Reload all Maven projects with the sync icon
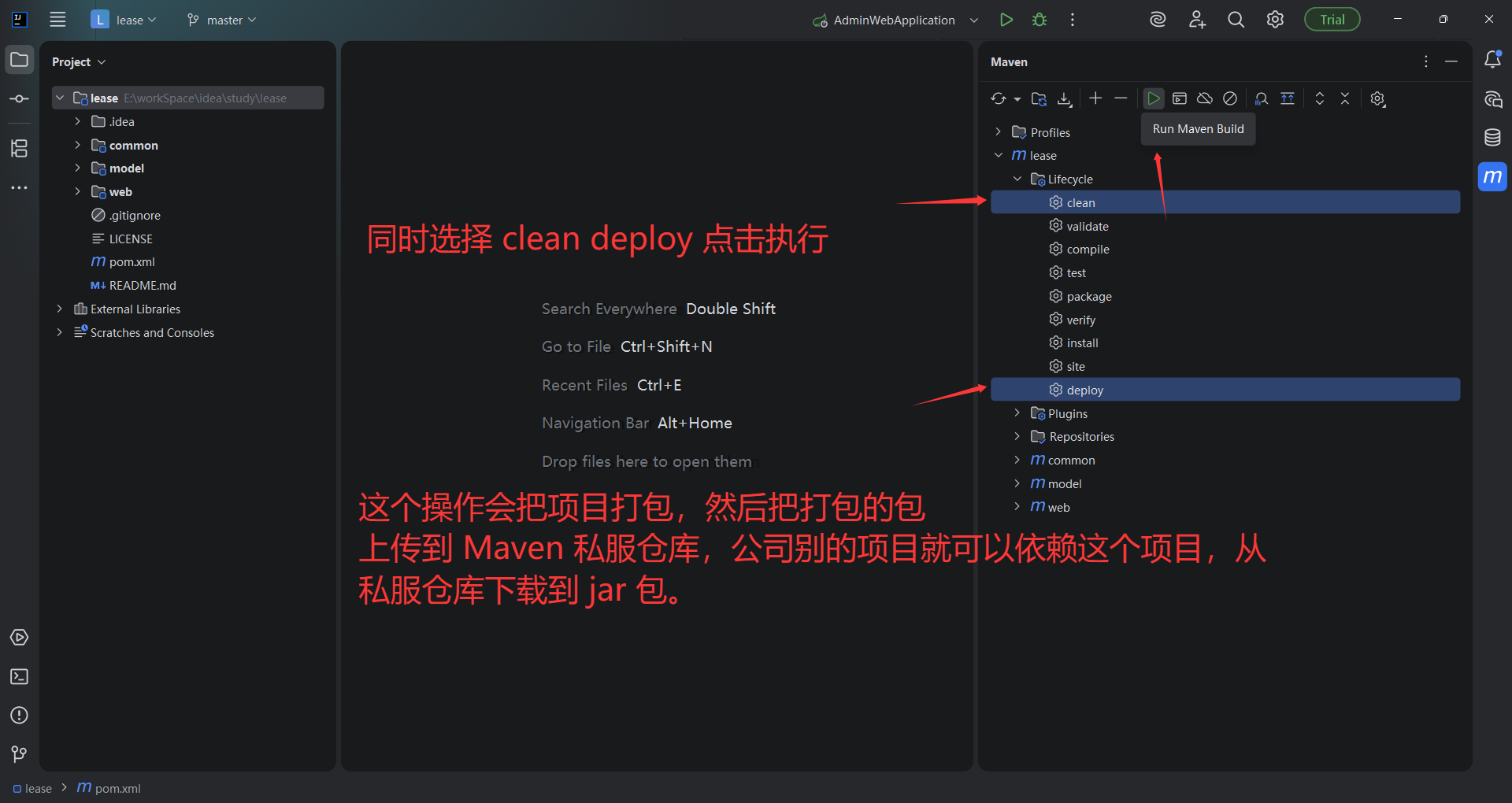Viewport: 1512px width, 803px height. coord(999,98)
